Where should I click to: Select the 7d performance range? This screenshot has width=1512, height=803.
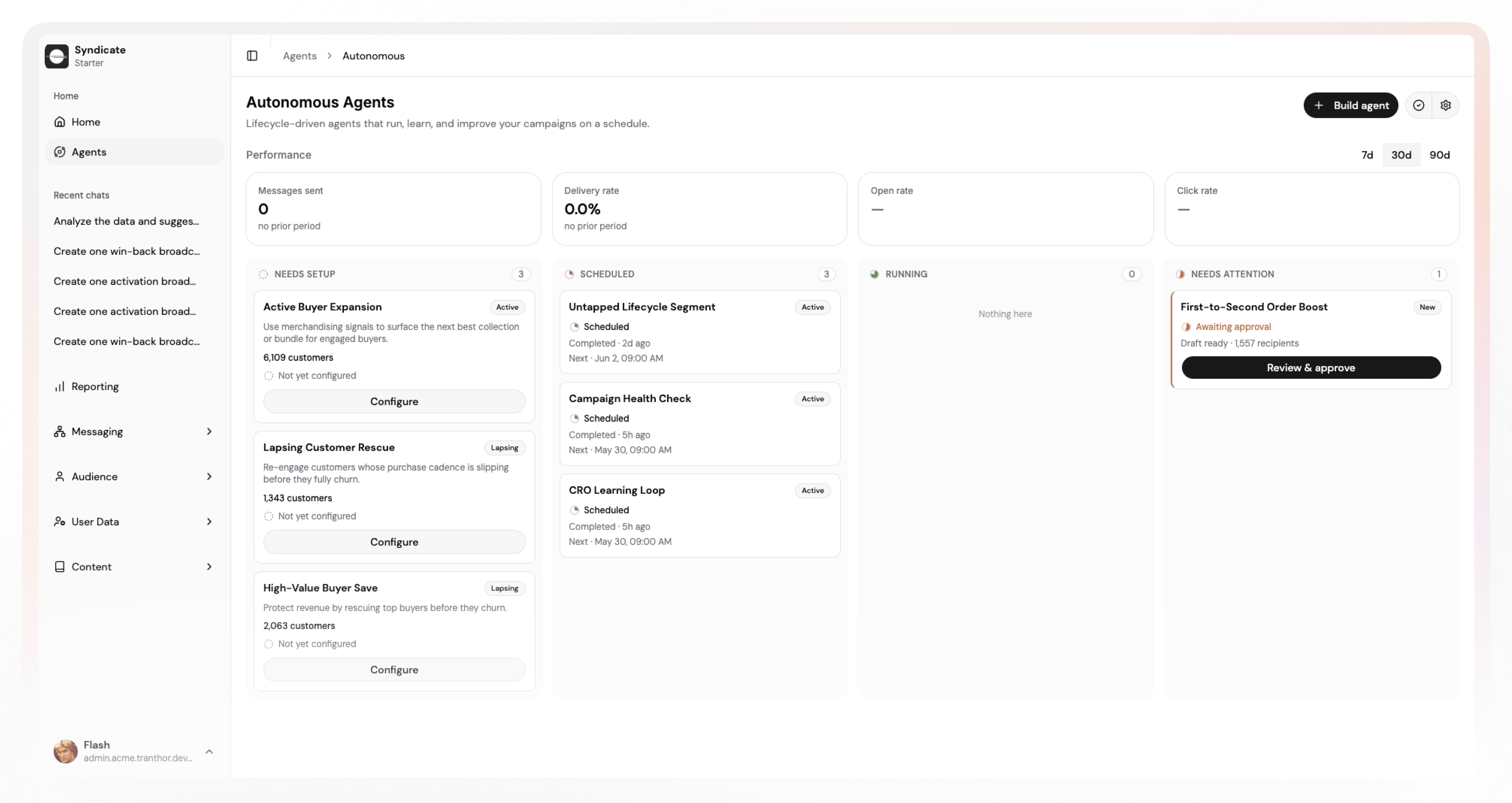pos(1367,155)
